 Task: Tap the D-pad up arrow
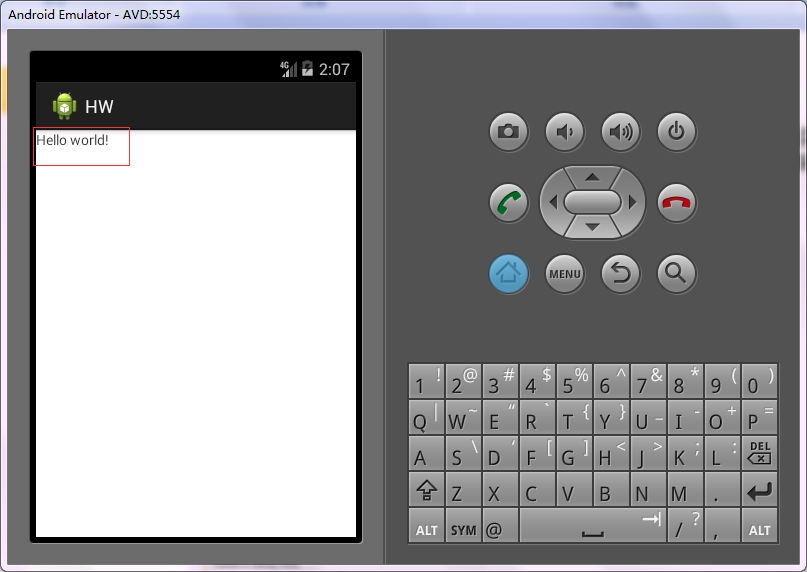point(592,177)
